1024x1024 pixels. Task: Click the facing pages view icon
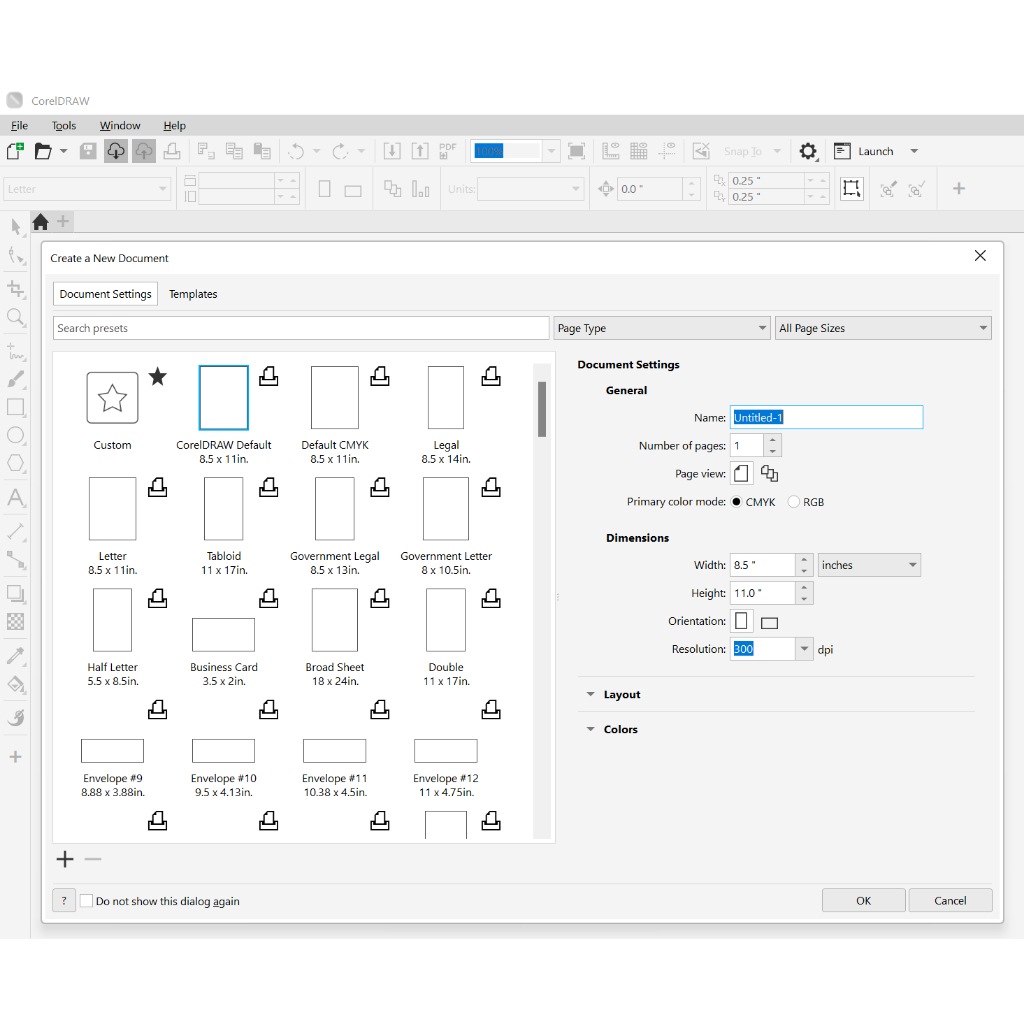(x=769, y=474)
